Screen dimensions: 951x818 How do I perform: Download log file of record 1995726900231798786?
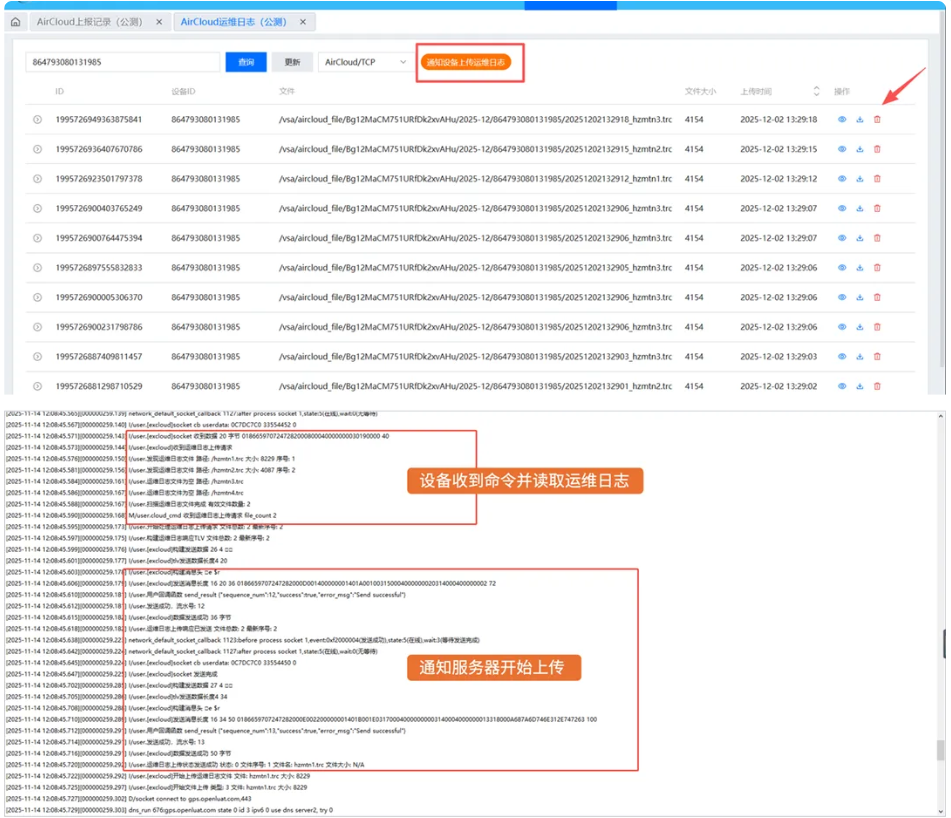click(x=859, y=327)
